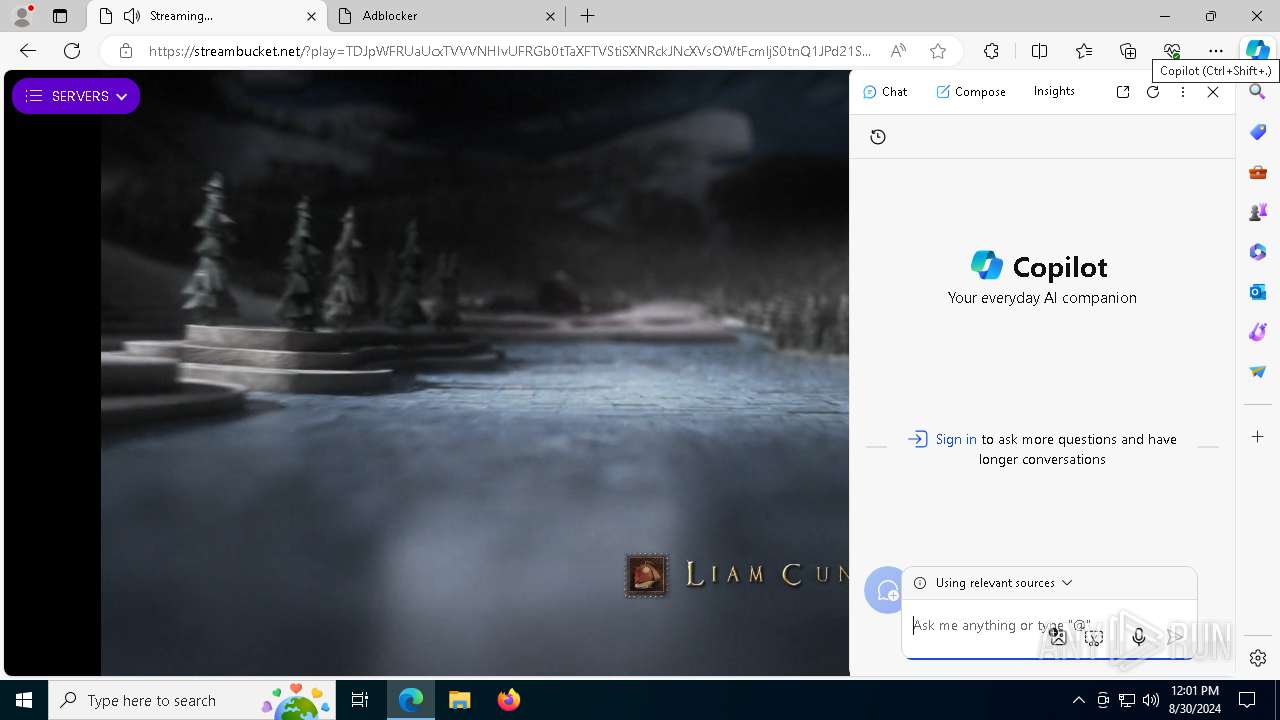Screen dimensions: 1280x720
Task: Open sidebar Microsoft 365 icon
Action: [1258, 252]
